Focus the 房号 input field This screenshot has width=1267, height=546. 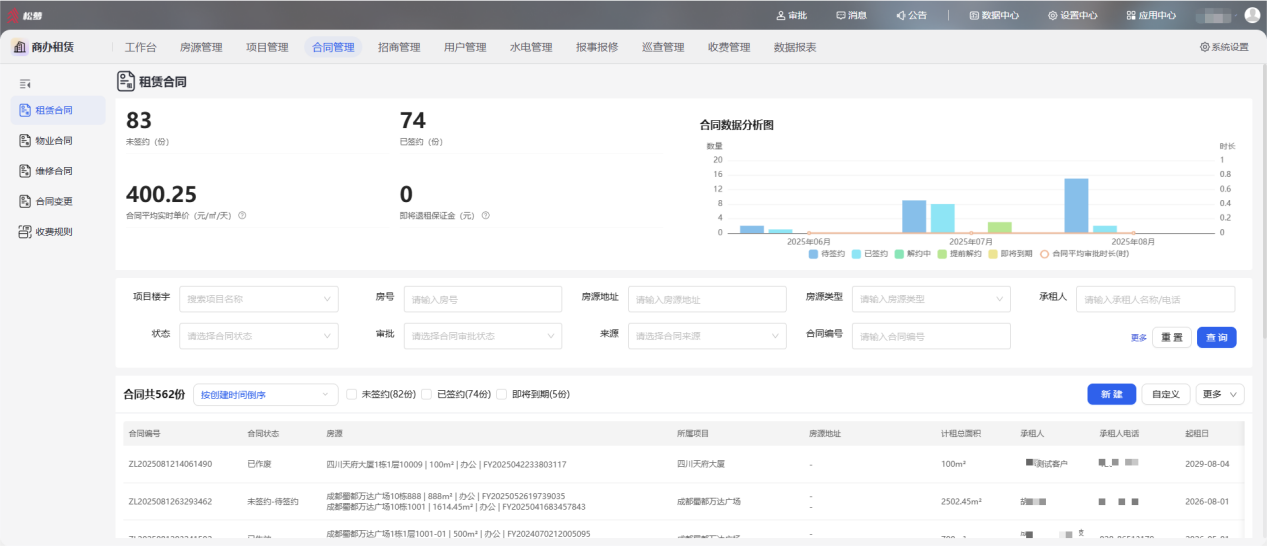tap(483, 298)
